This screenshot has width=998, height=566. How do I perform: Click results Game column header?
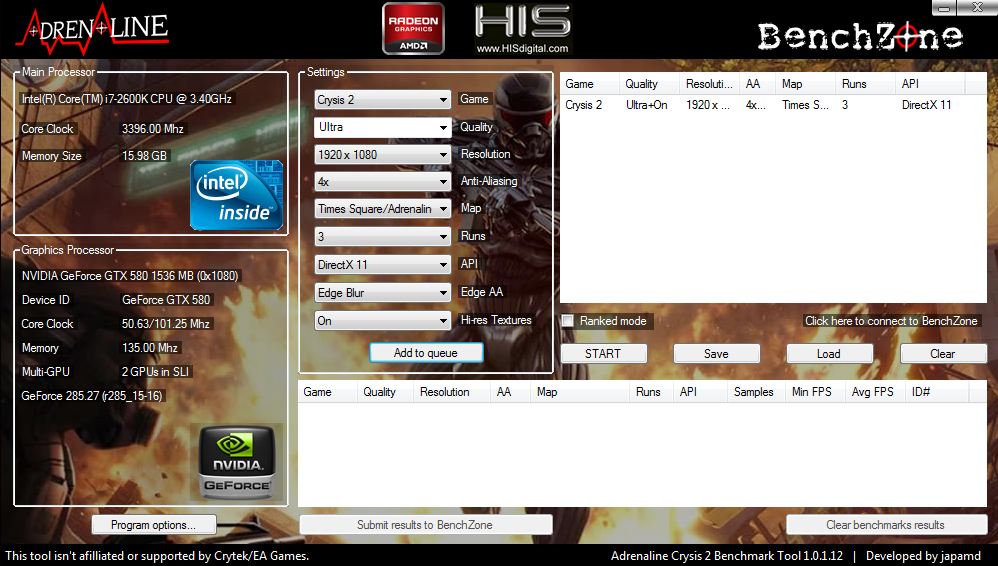tap(327, 392)
